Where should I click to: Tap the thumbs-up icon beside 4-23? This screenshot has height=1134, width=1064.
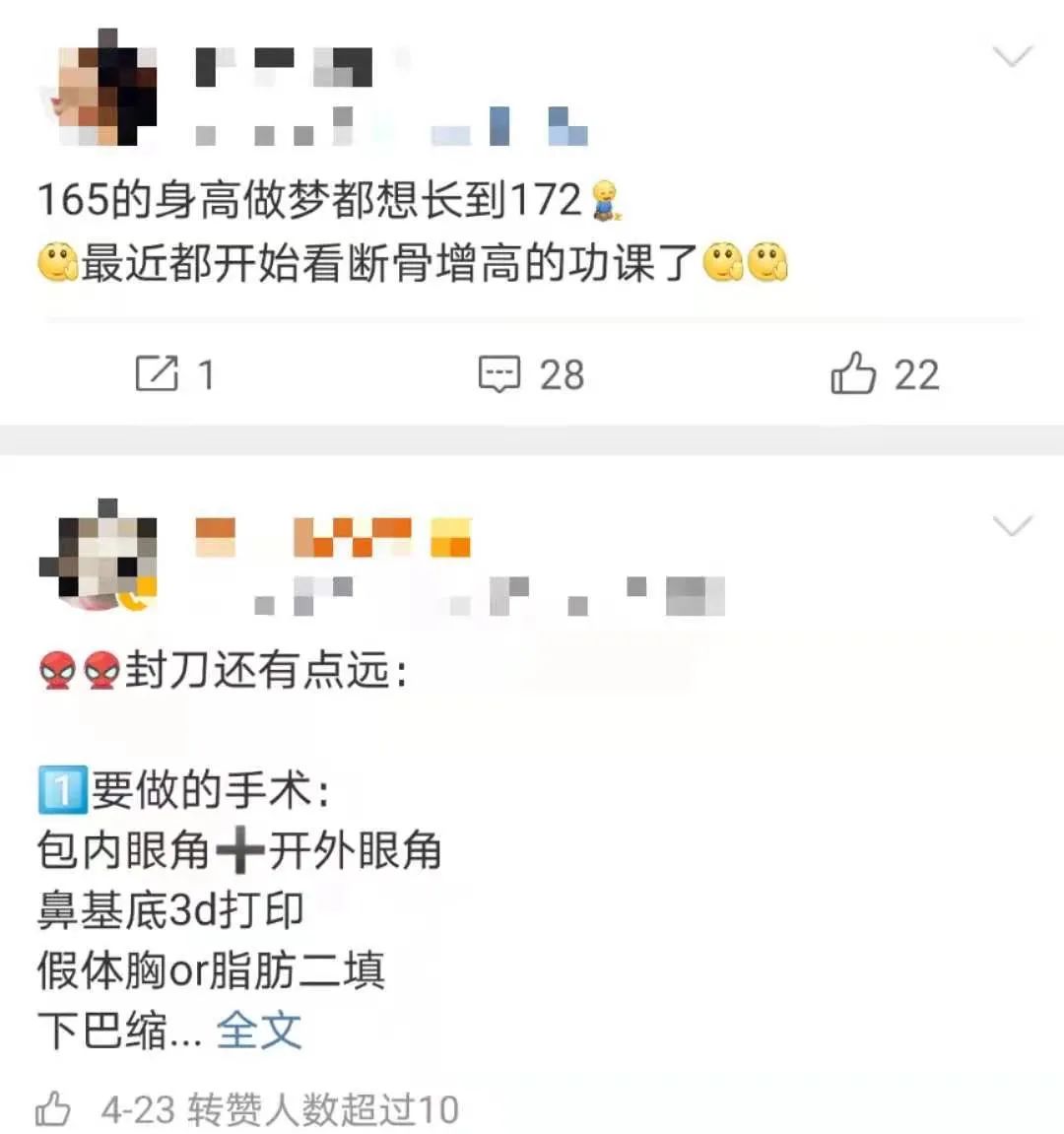click(x=53, y=1109)
